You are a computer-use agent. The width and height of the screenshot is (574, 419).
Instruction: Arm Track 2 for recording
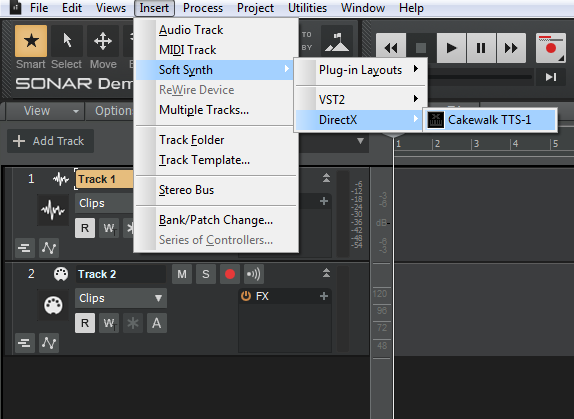tap(230, 274)
